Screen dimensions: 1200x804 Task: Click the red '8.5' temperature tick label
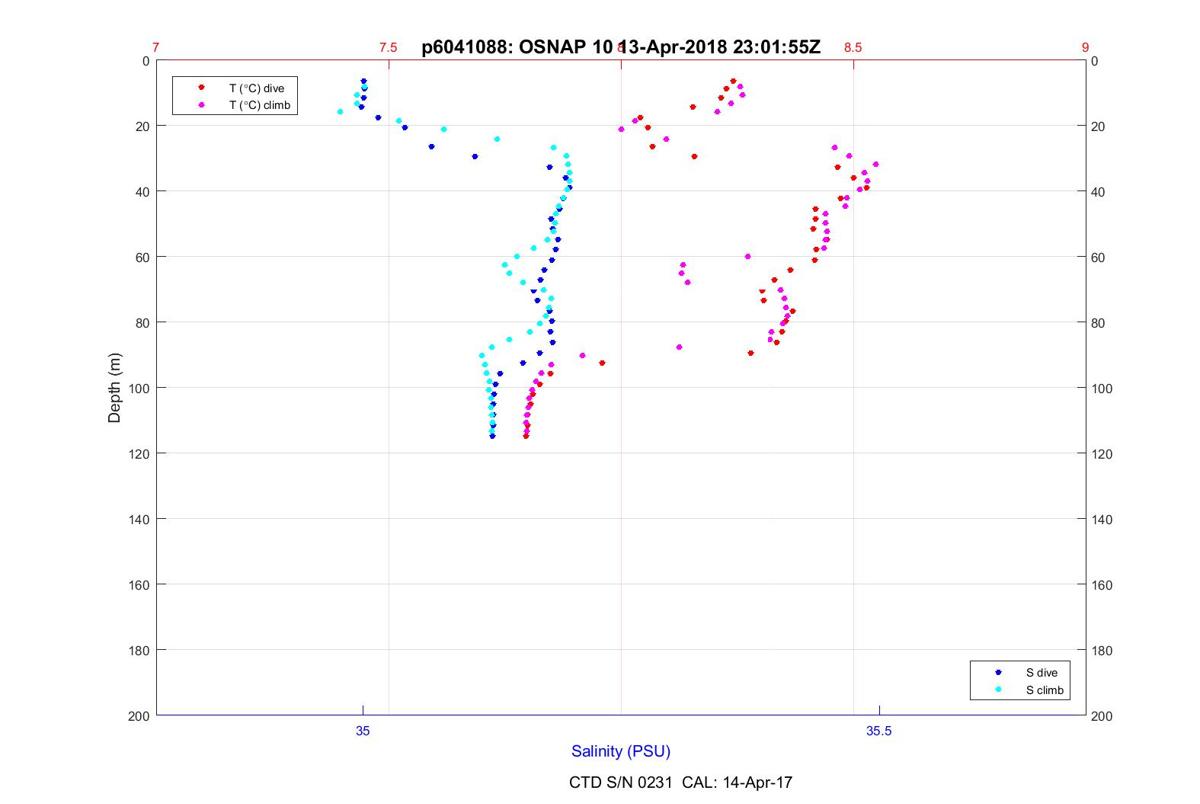point(853,47)
